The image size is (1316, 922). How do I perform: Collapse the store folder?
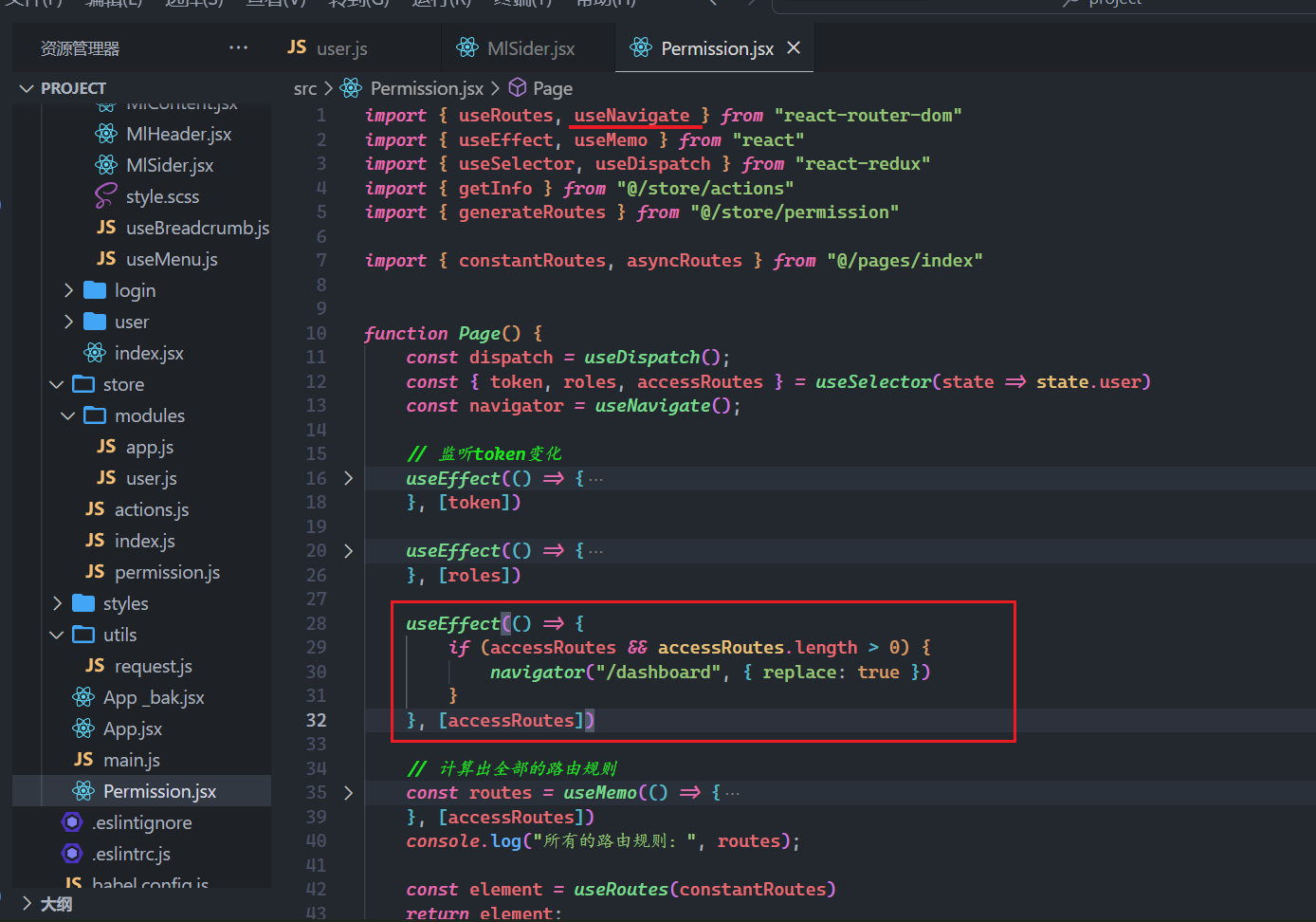coord(57,384)
